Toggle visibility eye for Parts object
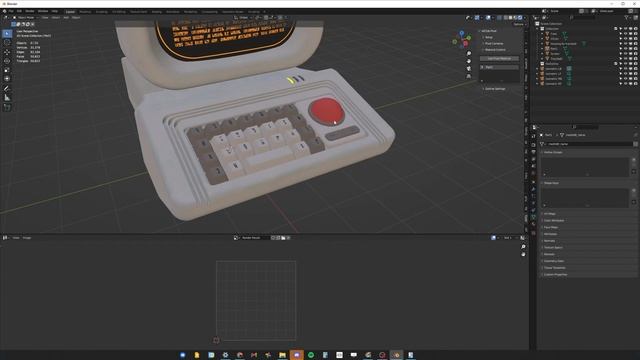 (625, 49)
